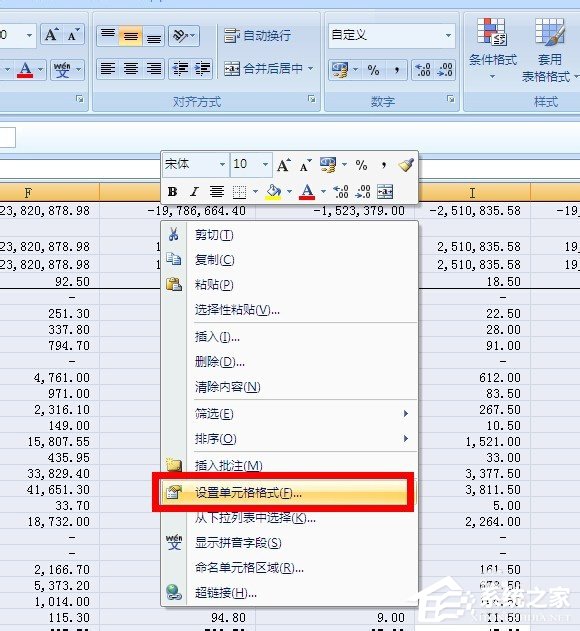Click comma style in mini toolbar

(384, 165)
